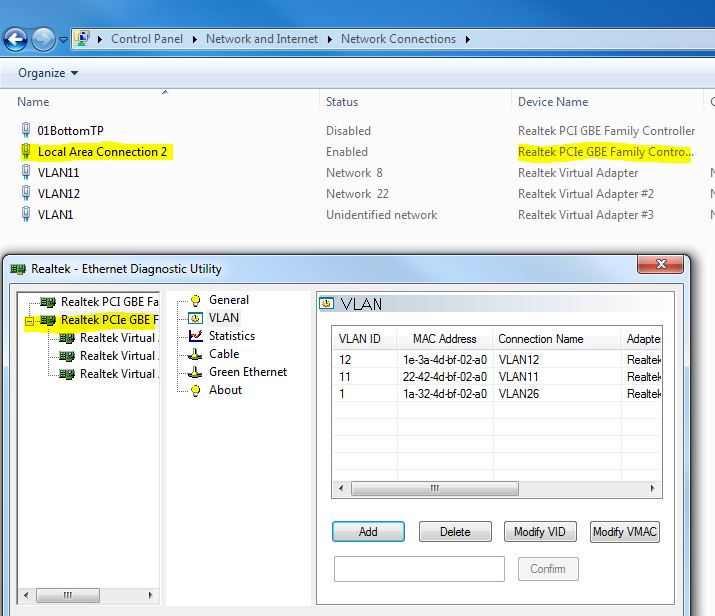Screen dimensions: 715x616
Task: Click third Realtek Virtual card icon
Action: click(x=67, y=374)
